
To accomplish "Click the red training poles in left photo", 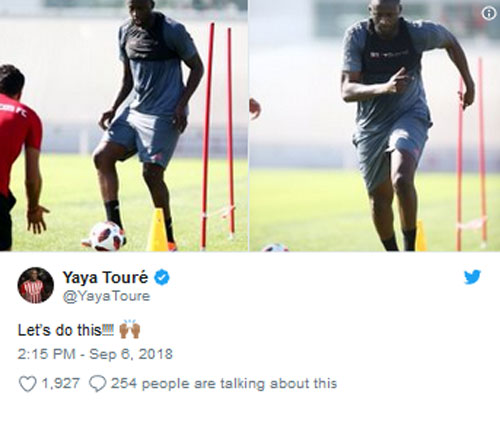I will click(x=218, y=135).
